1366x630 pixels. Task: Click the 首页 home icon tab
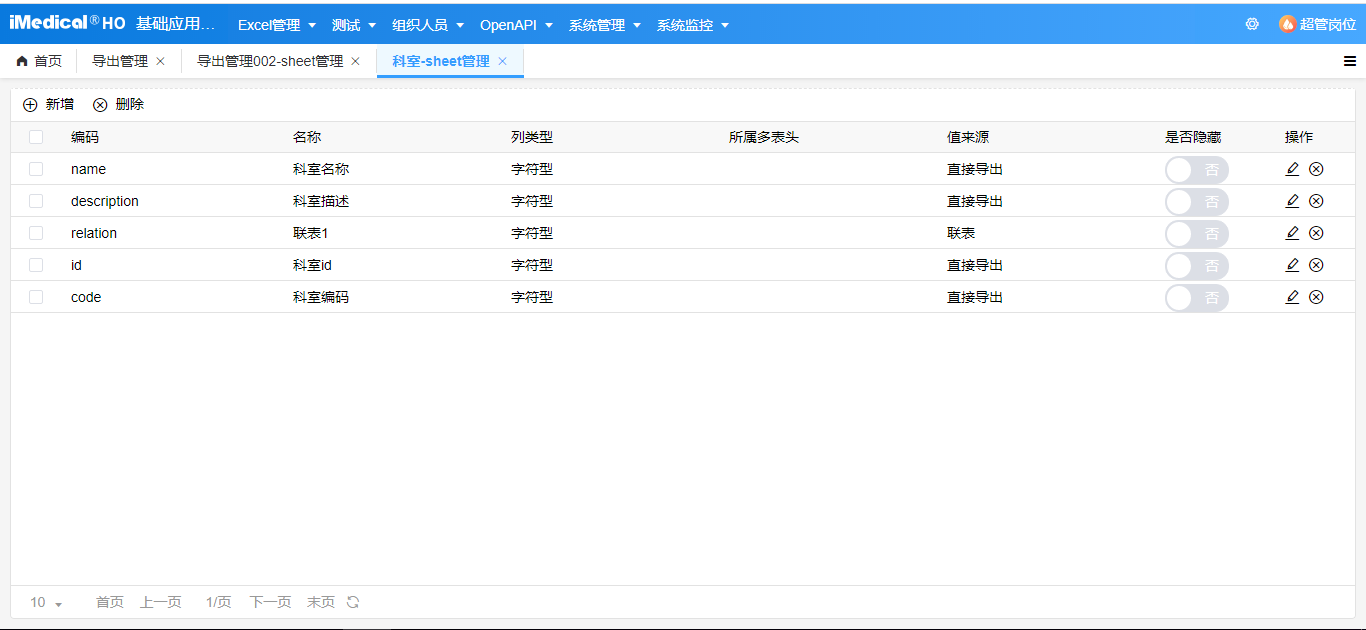(x=21, y=60)
